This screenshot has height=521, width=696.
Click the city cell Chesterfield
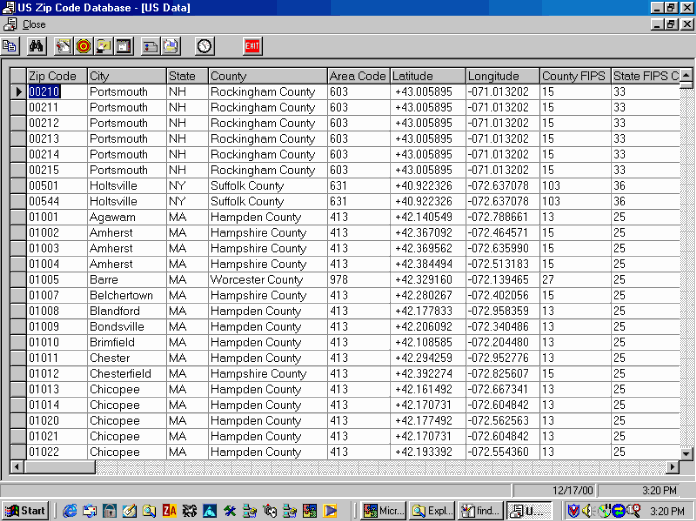click(x=126, y=374)
